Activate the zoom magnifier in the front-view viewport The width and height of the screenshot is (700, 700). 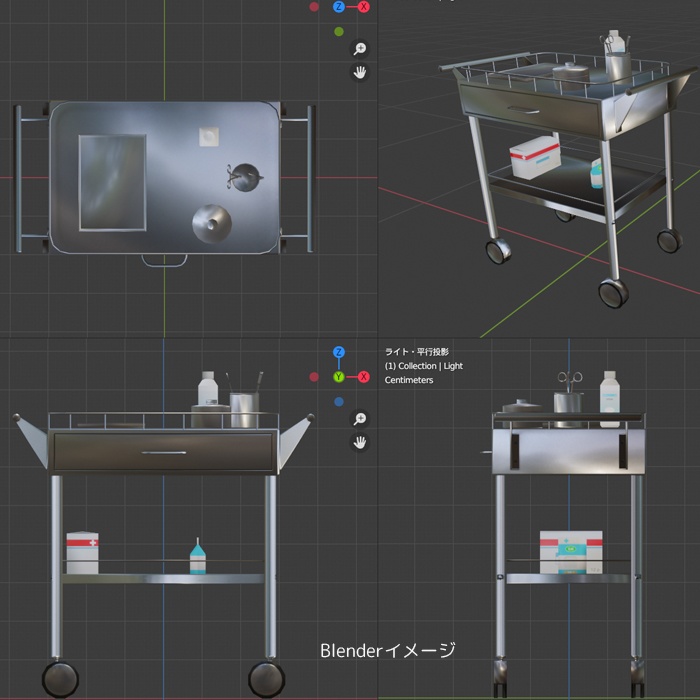(359, 419)
